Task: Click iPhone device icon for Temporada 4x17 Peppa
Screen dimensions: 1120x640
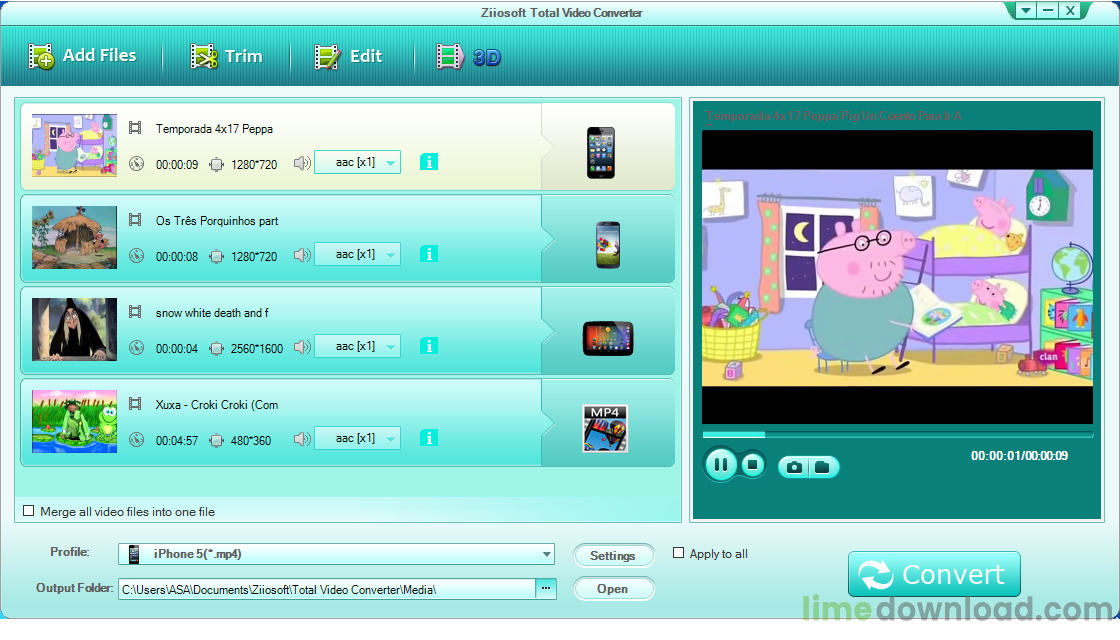Action: [x=601, y=152]
